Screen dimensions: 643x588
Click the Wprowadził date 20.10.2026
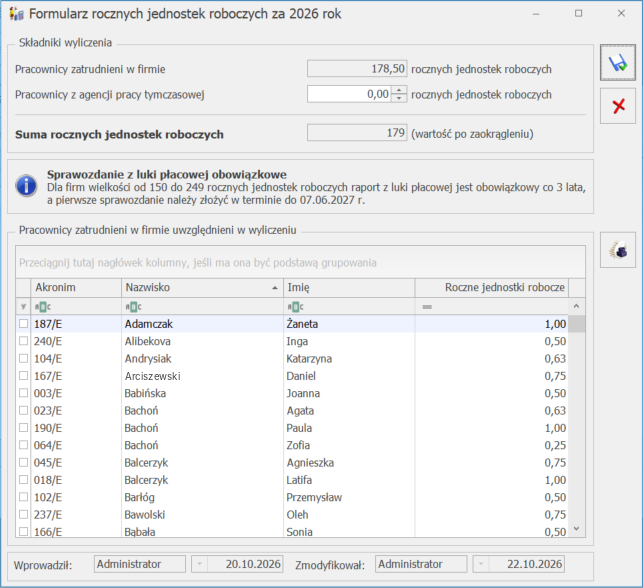click(245, 564)
